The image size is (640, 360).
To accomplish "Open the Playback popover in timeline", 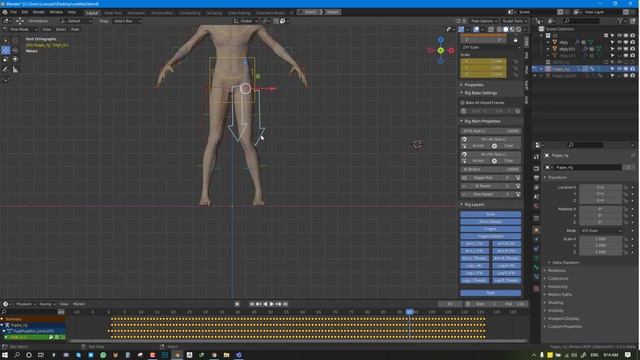I will click(x=25, y=304).
